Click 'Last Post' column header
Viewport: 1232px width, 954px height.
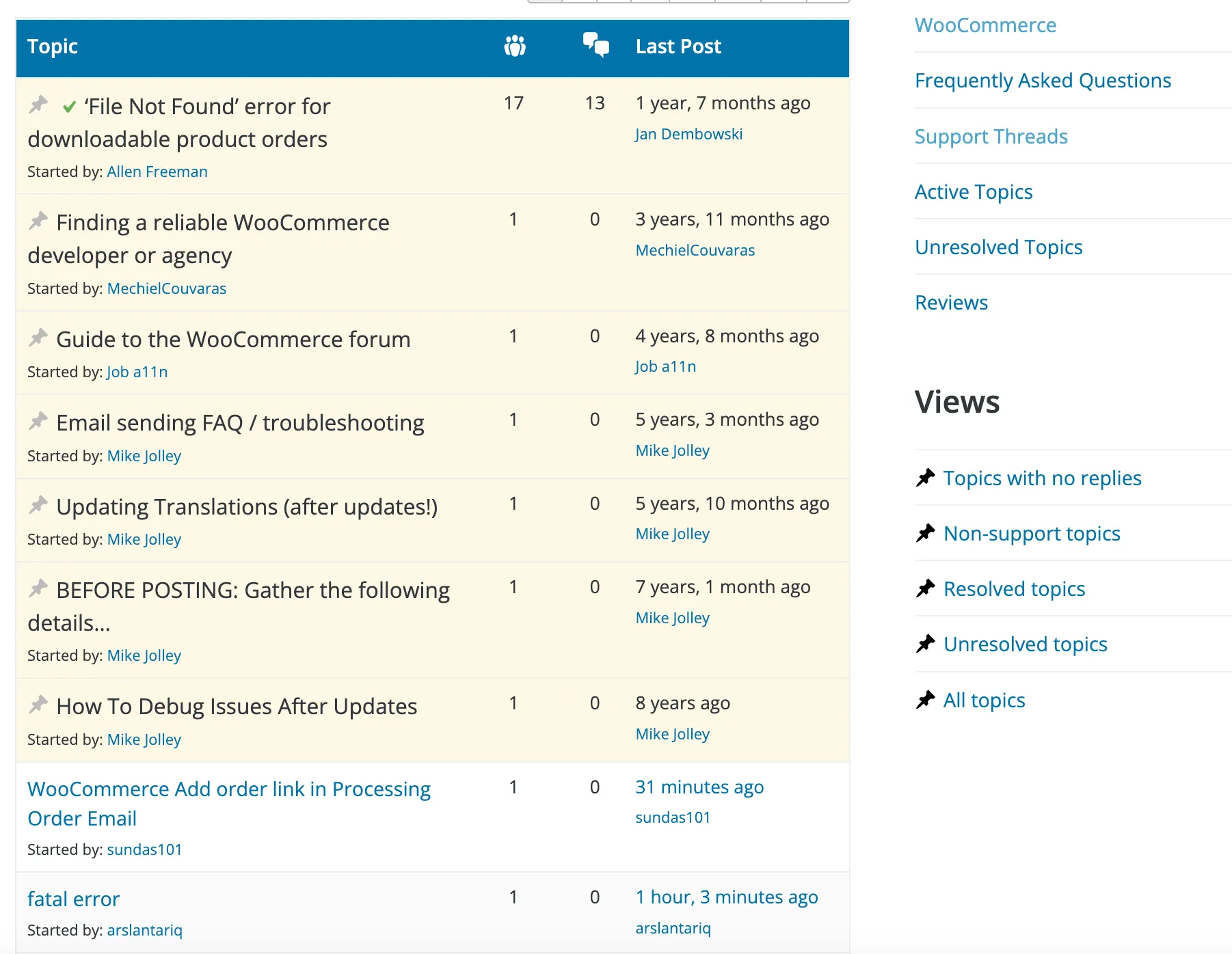[678, 46]
